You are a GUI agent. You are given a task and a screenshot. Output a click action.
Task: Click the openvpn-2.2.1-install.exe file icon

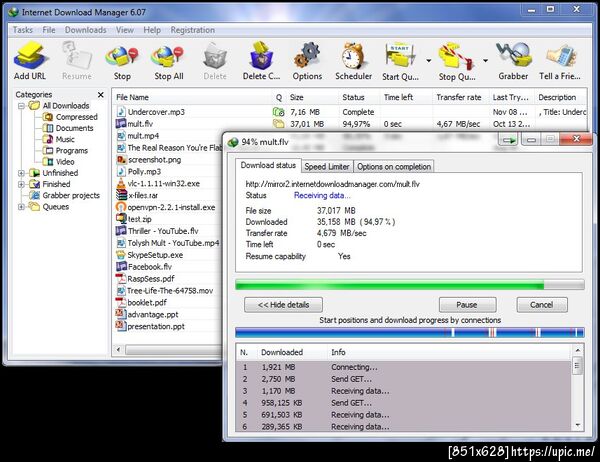[121, 207]
